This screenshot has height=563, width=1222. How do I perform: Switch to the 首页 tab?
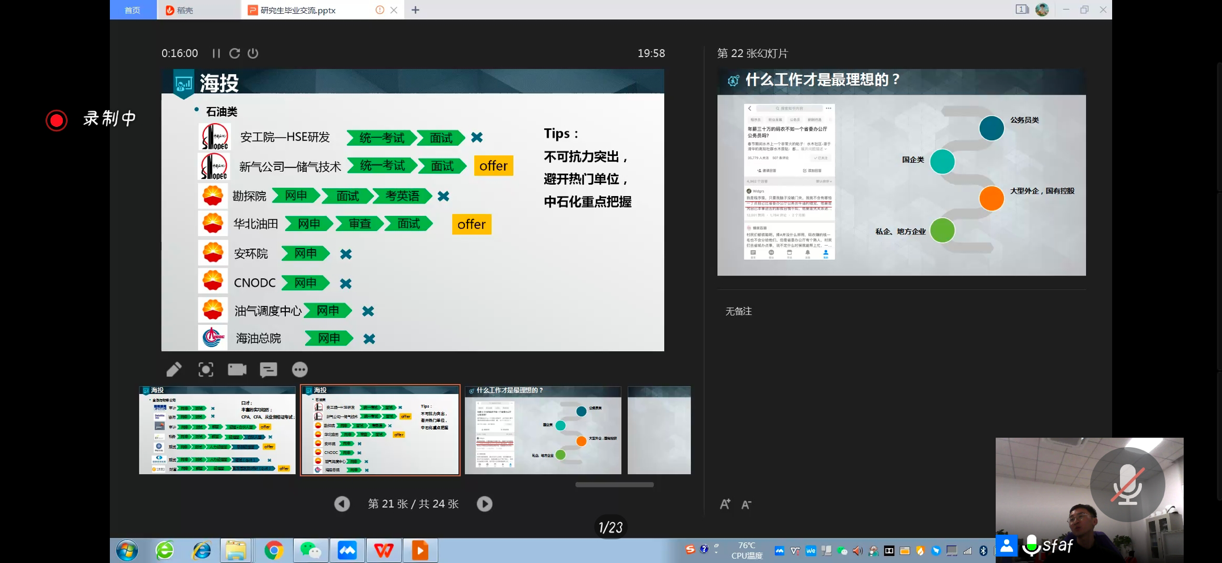pyautogui.click(x=132, y=10)
